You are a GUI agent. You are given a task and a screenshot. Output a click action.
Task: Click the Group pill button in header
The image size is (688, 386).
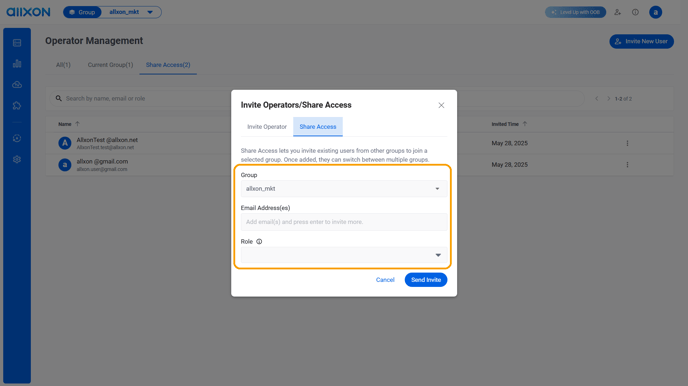coord(82,12)
